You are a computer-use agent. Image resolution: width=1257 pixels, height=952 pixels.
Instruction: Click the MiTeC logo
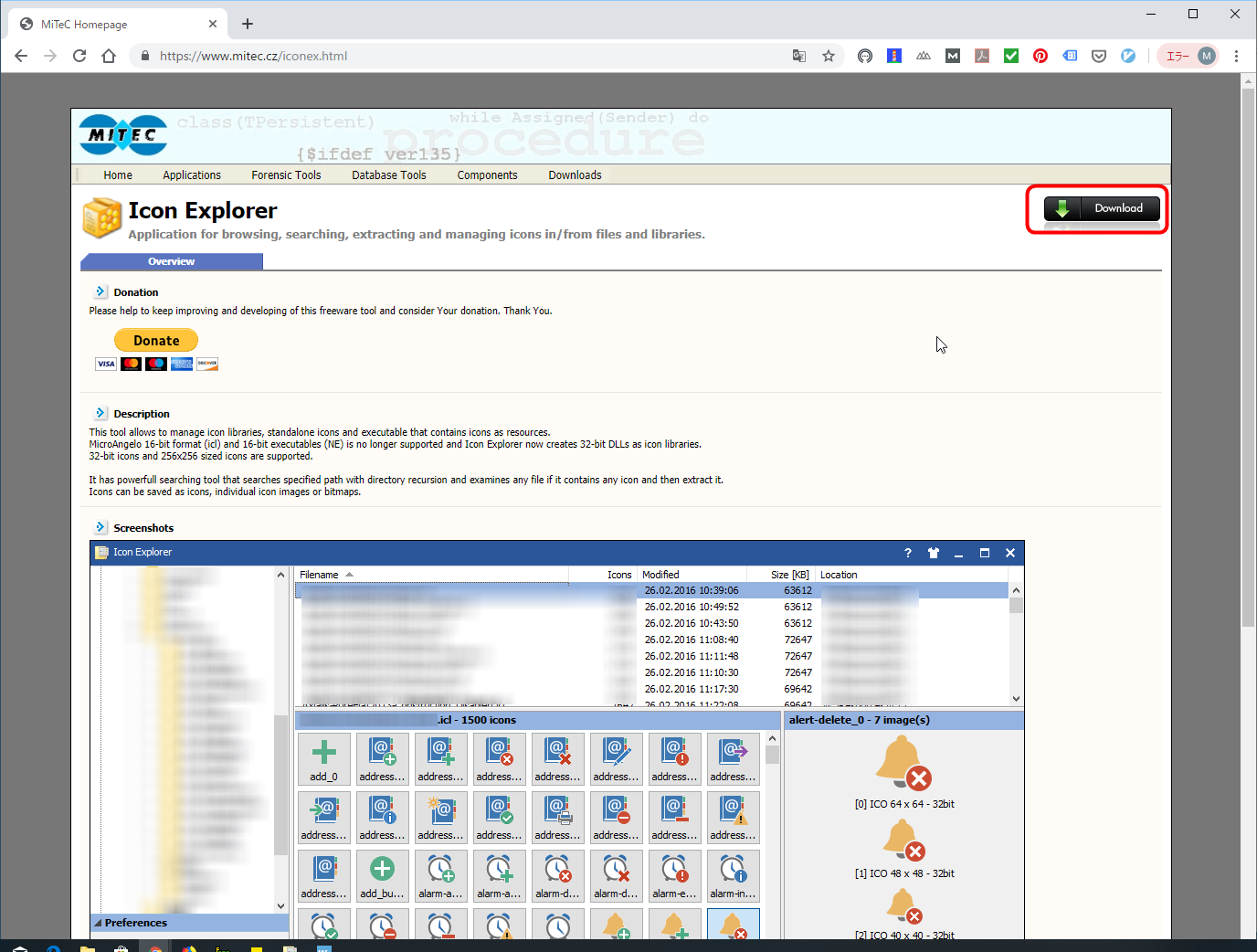pos(123,135)
